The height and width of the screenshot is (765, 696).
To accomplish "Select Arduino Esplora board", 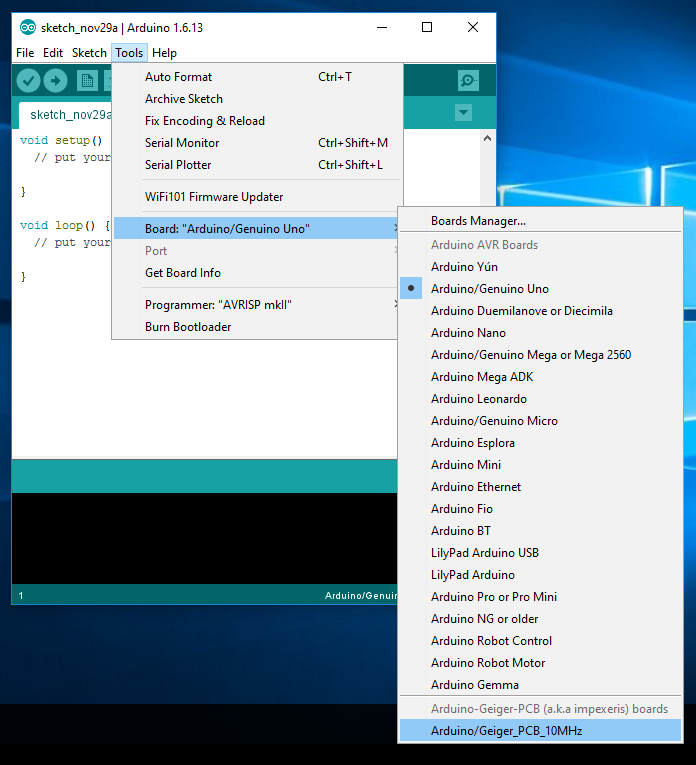I will point(540,443).
